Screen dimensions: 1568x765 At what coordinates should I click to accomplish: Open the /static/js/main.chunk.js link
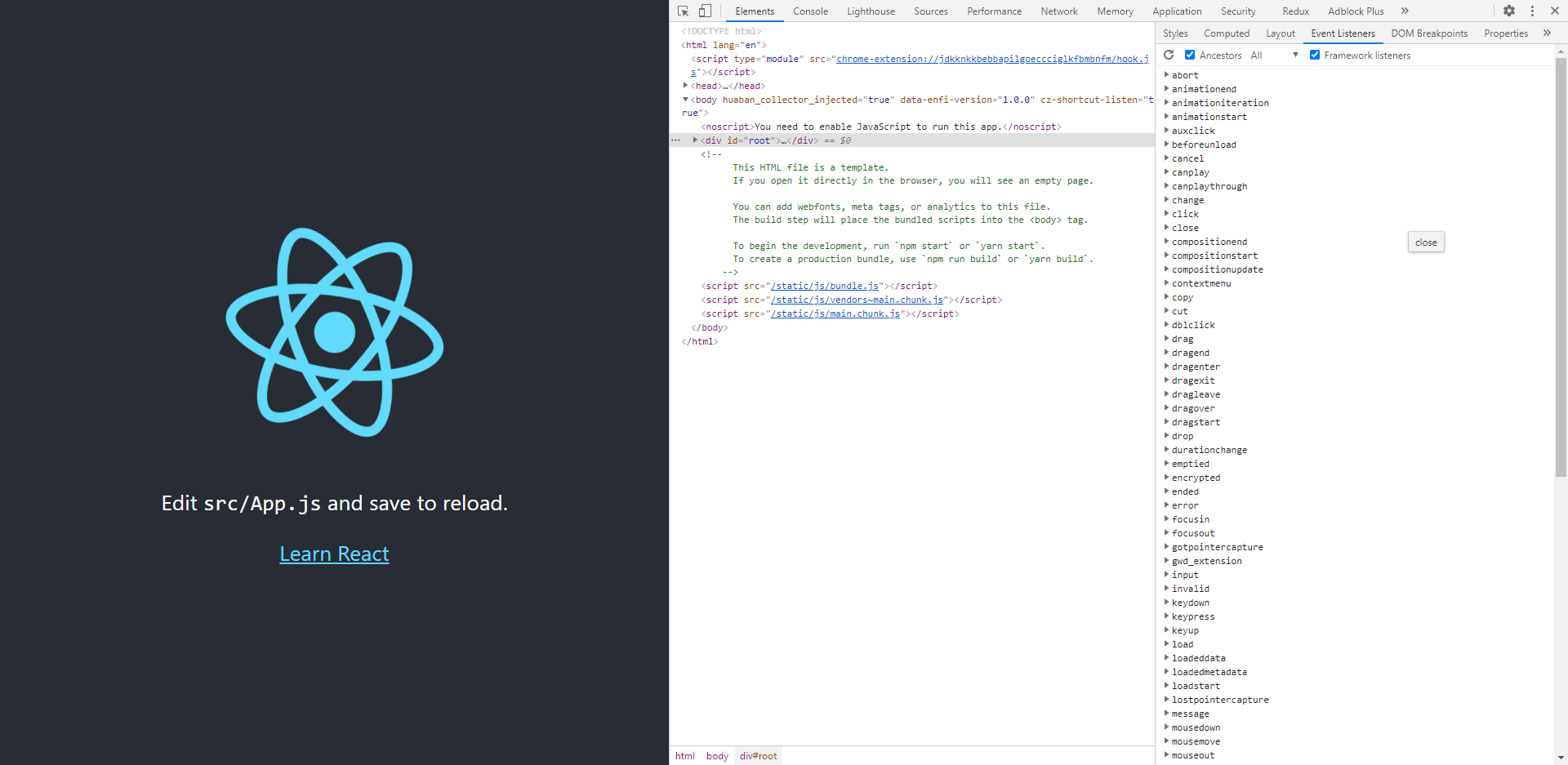[x=835, y=314]
